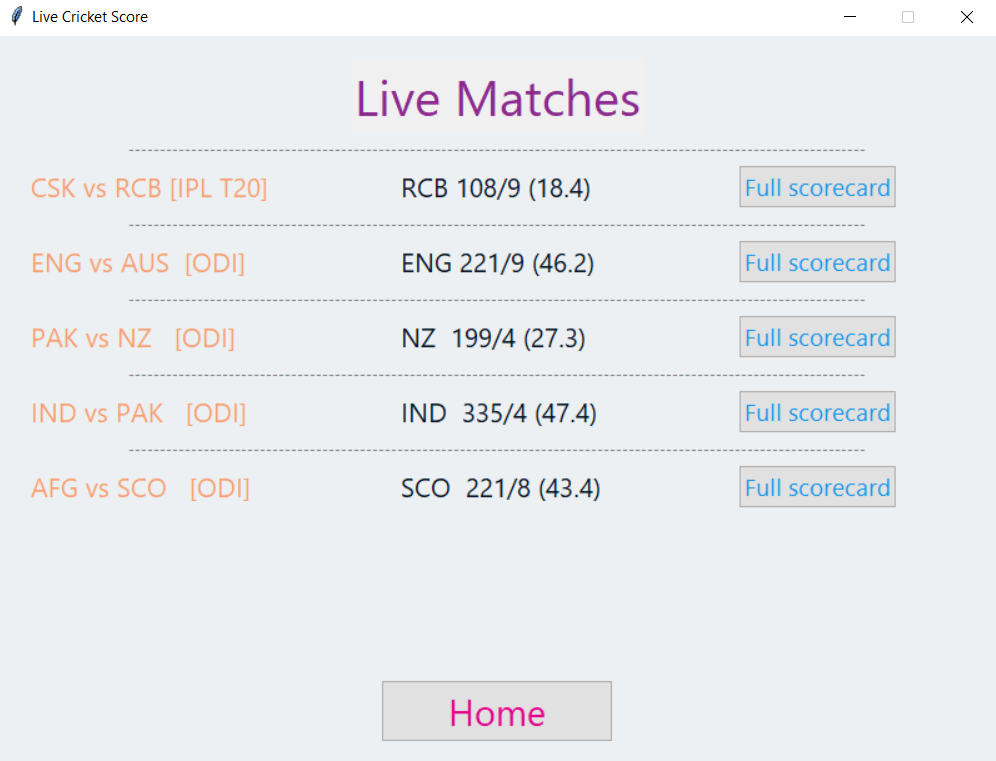Select the ENG vs AUS [ODI] match label
The image size is (996, 761).
pos(138,263)
